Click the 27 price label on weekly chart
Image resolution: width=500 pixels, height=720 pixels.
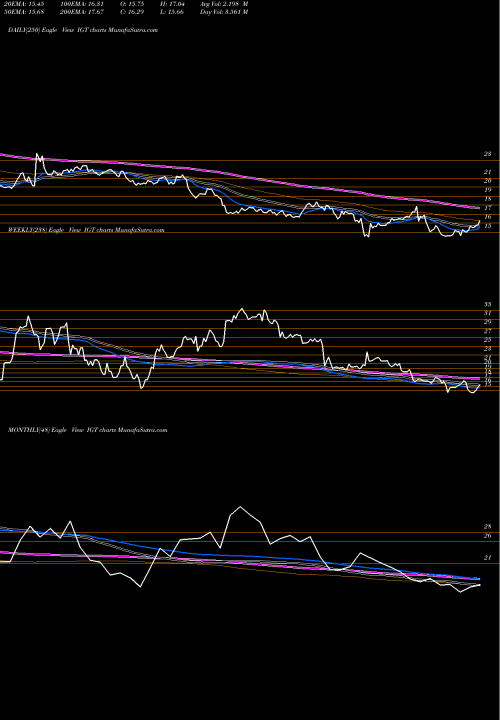click(x=488, y=331)
